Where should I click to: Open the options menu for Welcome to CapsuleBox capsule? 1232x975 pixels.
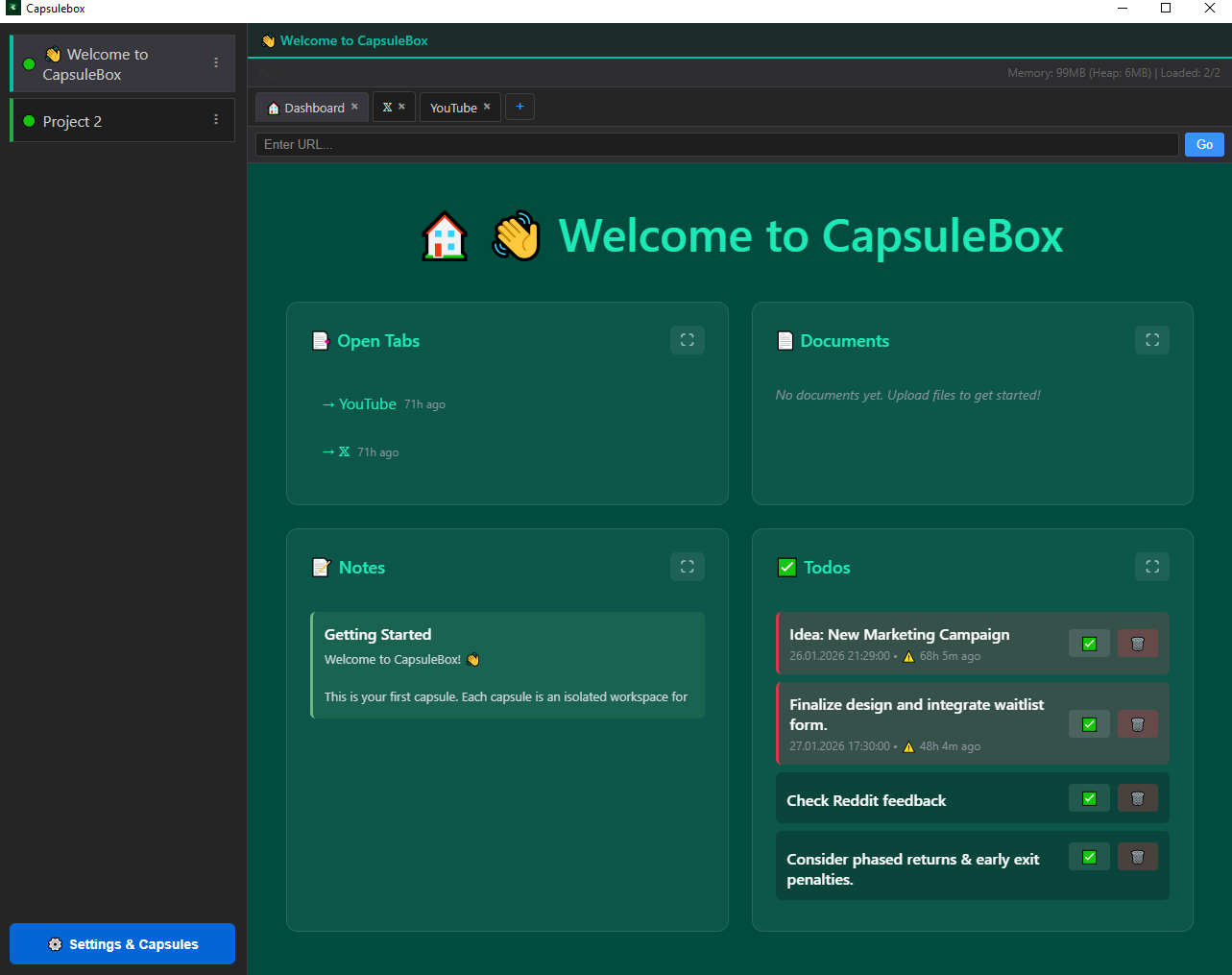pos(215,62)
